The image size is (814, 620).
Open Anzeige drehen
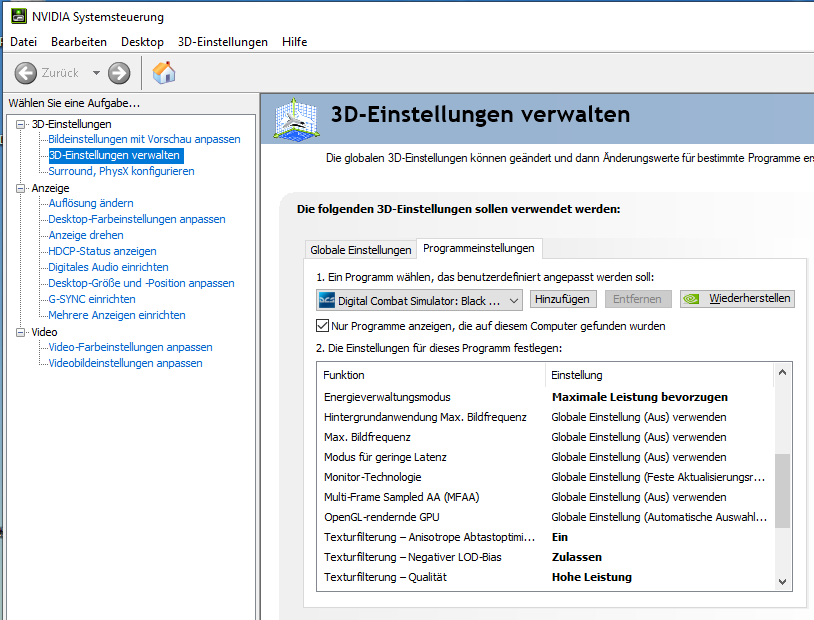pos(86,235)
